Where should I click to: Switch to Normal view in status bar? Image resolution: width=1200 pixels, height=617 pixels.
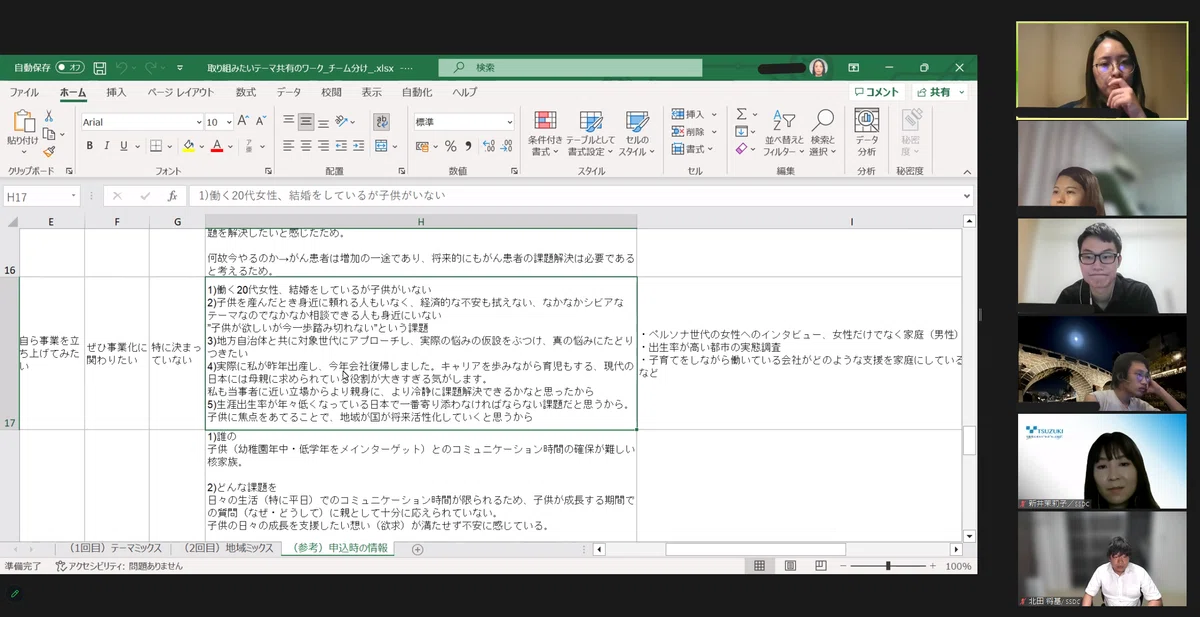click(759, 566)
